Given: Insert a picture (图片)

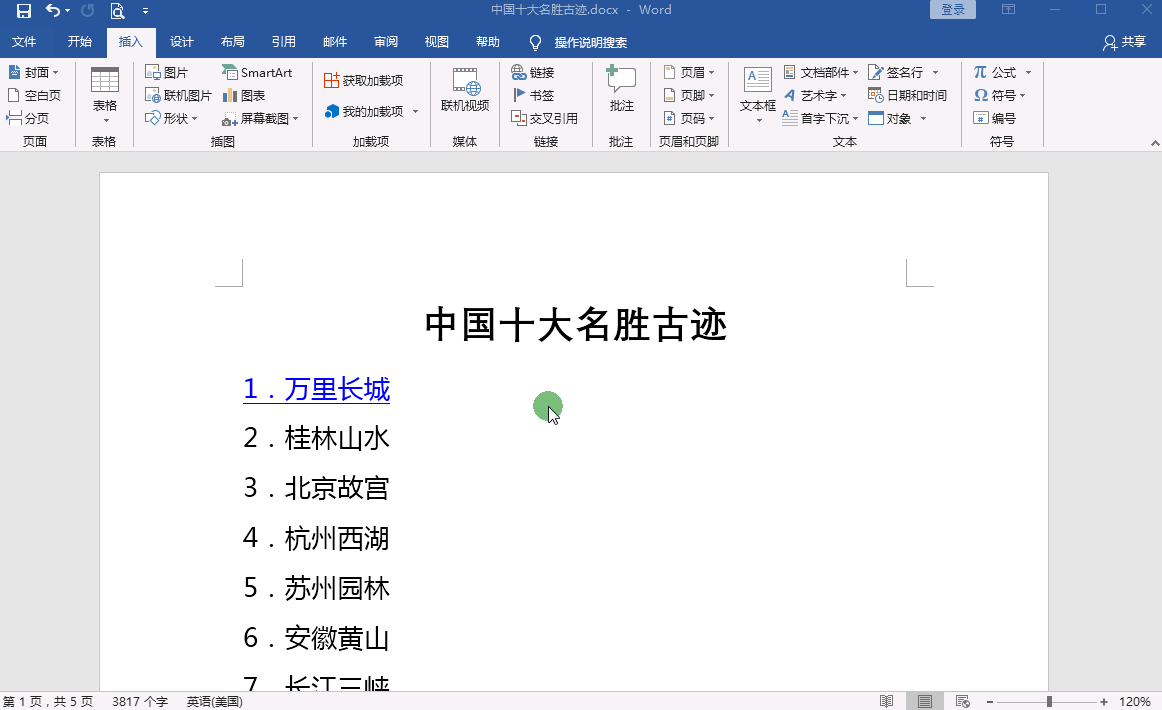Looking at the screenshot, I should (x=167, y=73).
